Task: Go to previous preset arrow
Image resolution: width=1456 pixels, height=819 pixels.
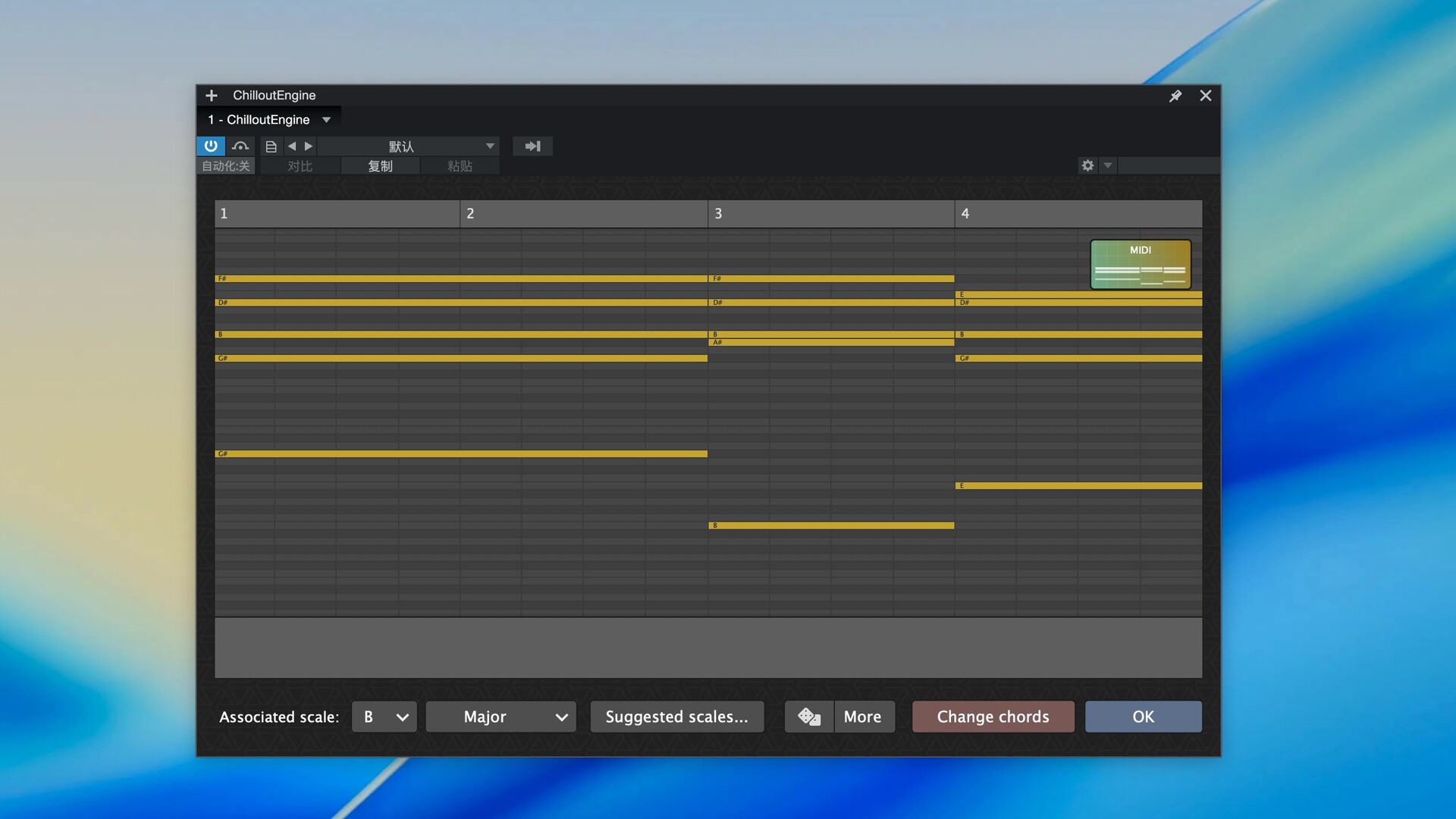Action: coord(292,146)
